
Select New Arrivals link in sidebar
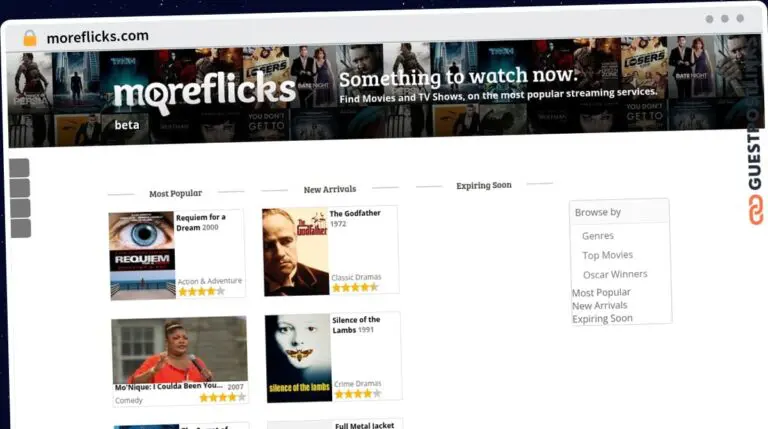pos(600,306)
